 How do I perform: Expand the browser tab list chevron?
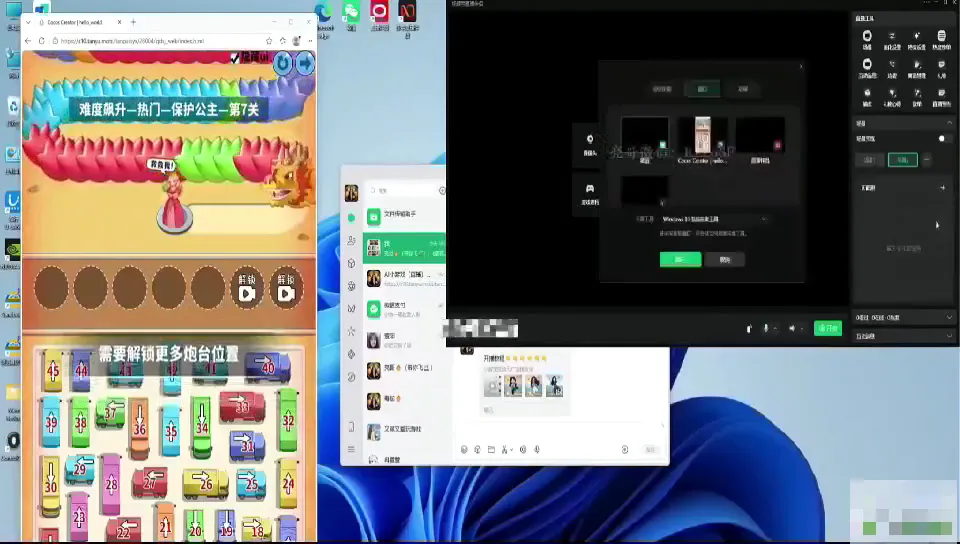pos(28,22)
